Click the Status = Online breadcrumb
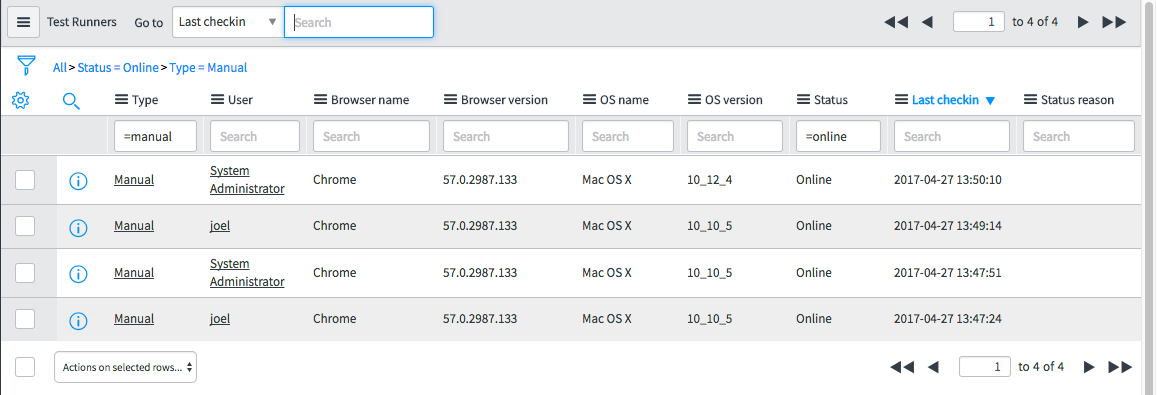 tap(118, 67)
